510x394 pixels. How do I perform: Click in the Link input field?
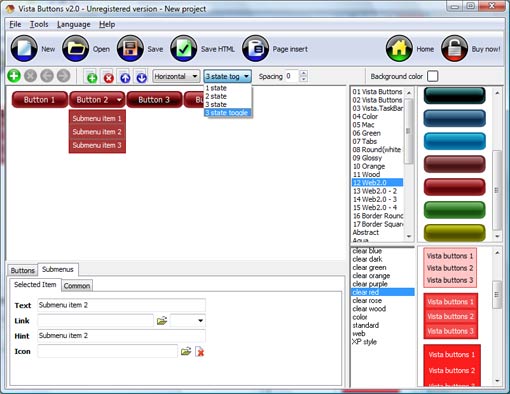click(x=95, y=321)
